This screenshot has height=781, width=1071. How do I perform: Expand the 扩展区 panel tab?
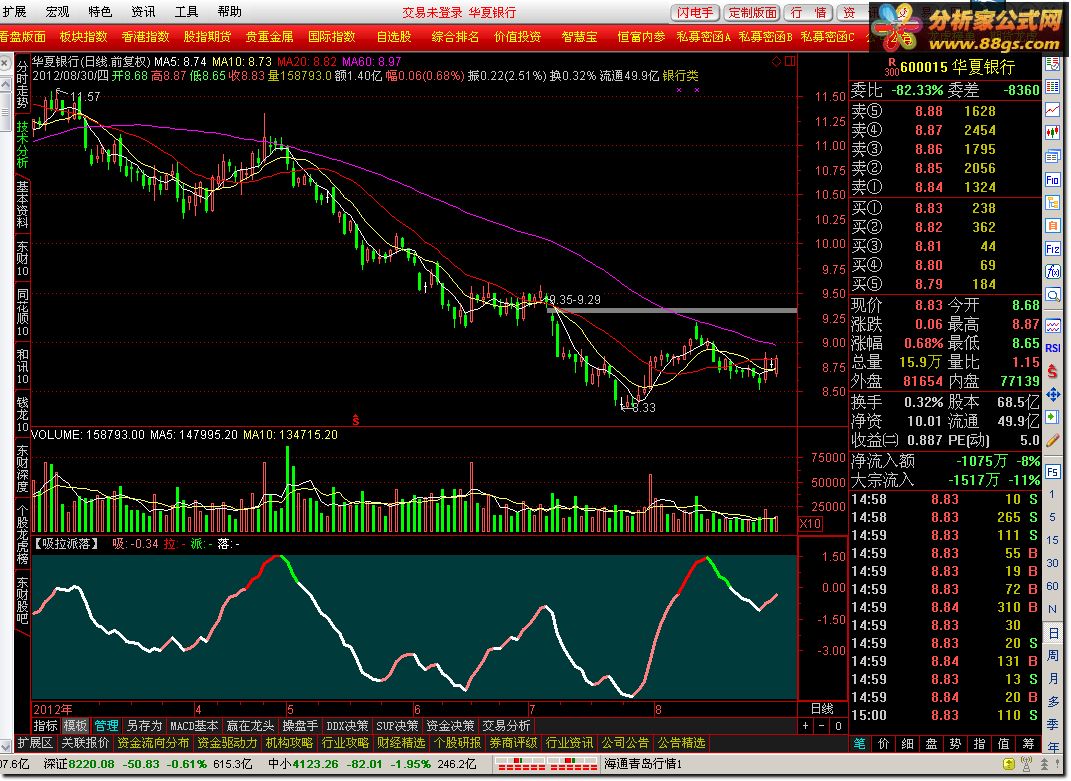pos(35,743)
